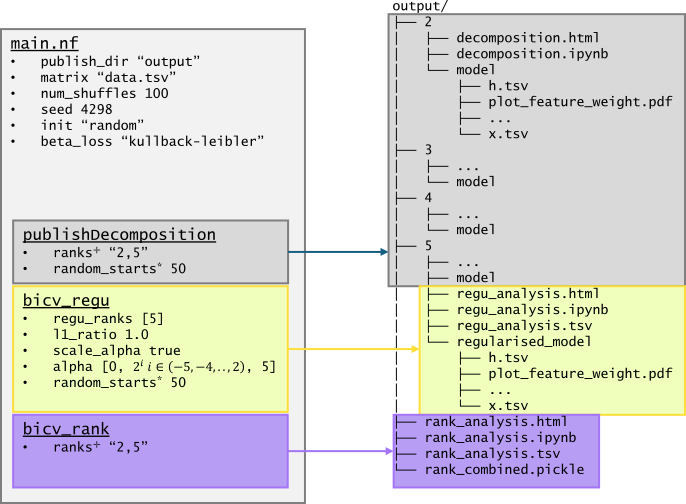Viewport: 686px width, 504px height.
Task: Click regu_analysis.html file
Action: tap(528, 294)
